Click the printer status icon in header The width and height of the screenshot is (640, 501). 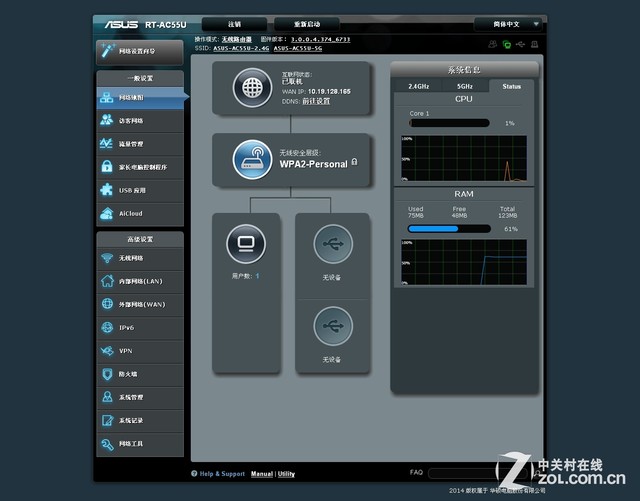pos(534,44)
